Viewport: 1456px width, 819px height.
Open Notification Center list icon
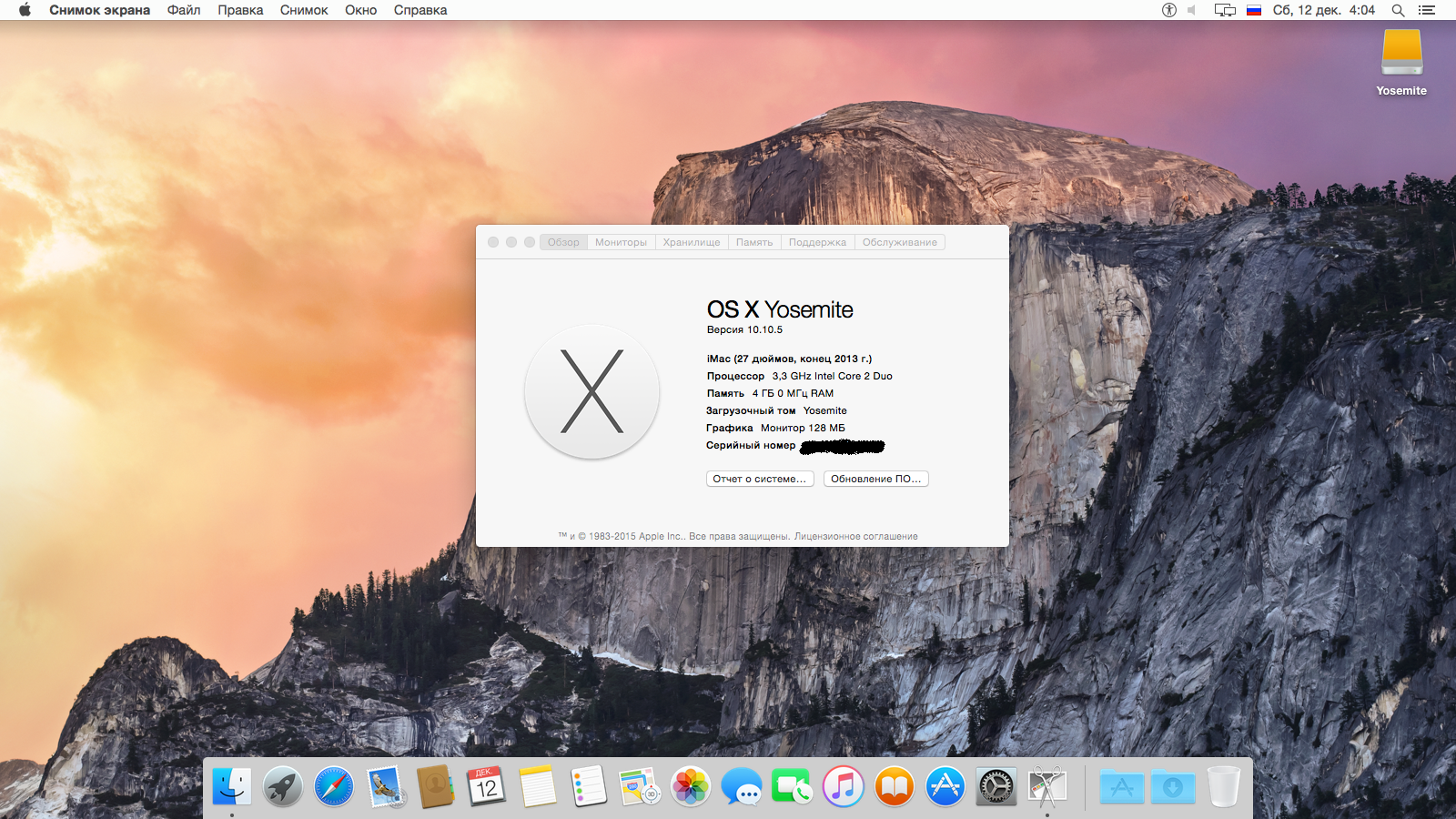coord(1427,10)
